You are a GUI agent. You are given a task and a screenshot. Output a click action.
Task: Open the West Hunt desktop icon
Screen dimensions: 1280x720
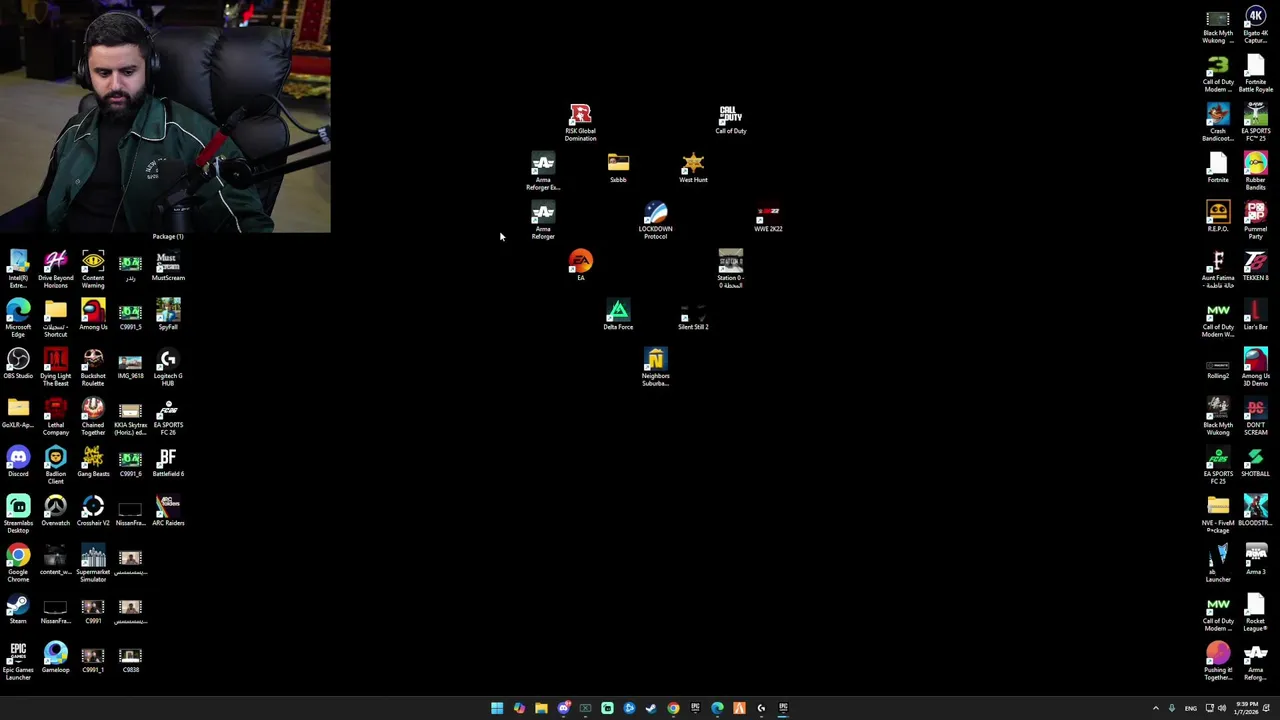pyautogui.click(x=693, y=168)
